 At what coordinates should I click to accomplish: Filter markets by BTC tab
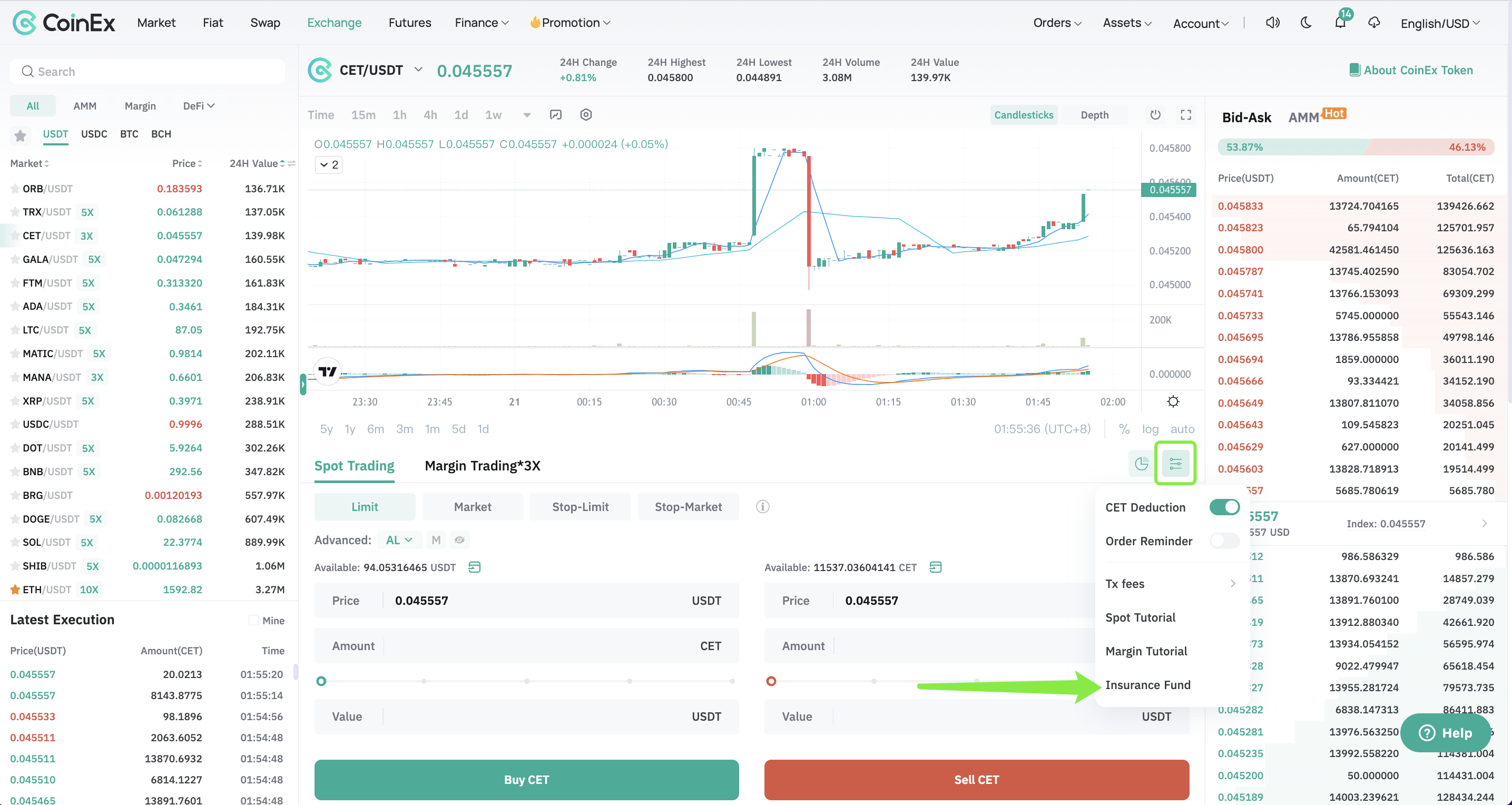click(129, 134)
